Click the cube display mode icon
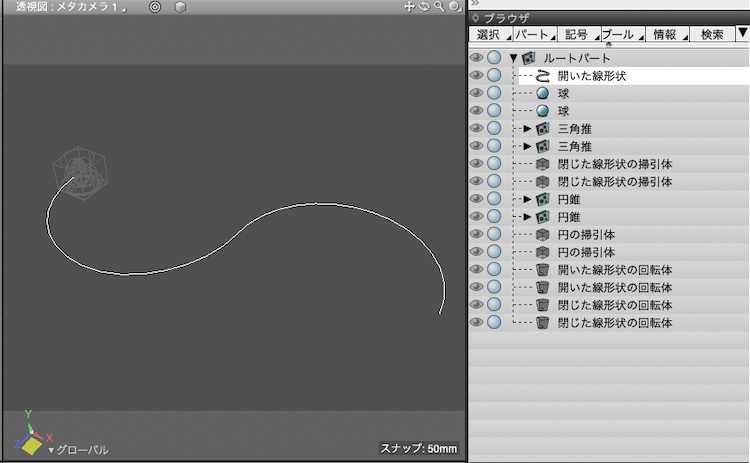 coord(180,7)
